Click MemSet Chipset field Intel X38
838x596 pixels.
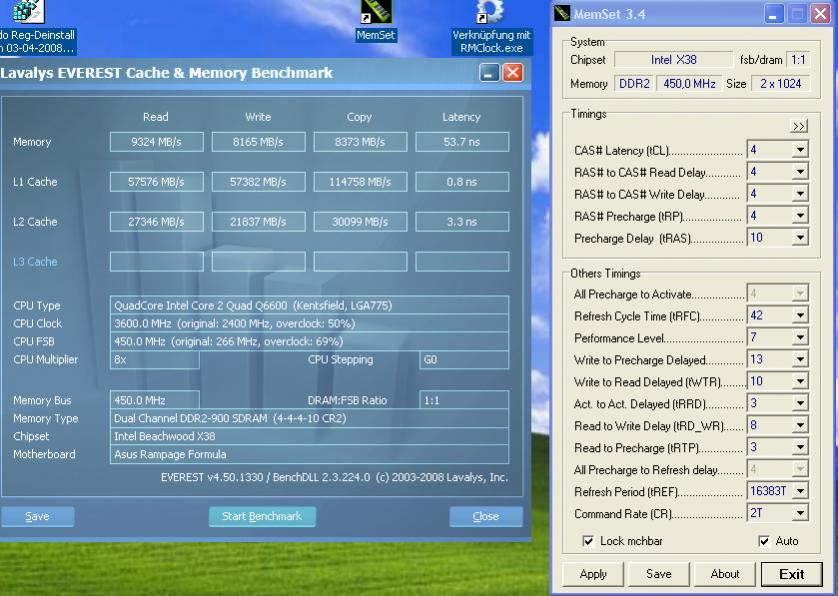pos(673,60)
